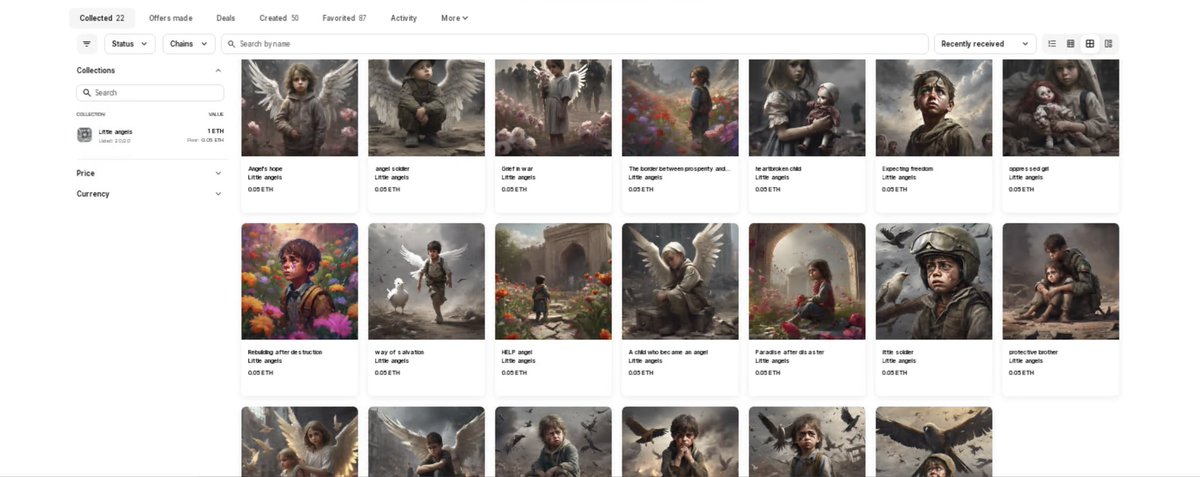Click the 'way of salvation' title text
Image resolution: width=1200 pixels, height=477 pixels.
click(x=398, y=352)
